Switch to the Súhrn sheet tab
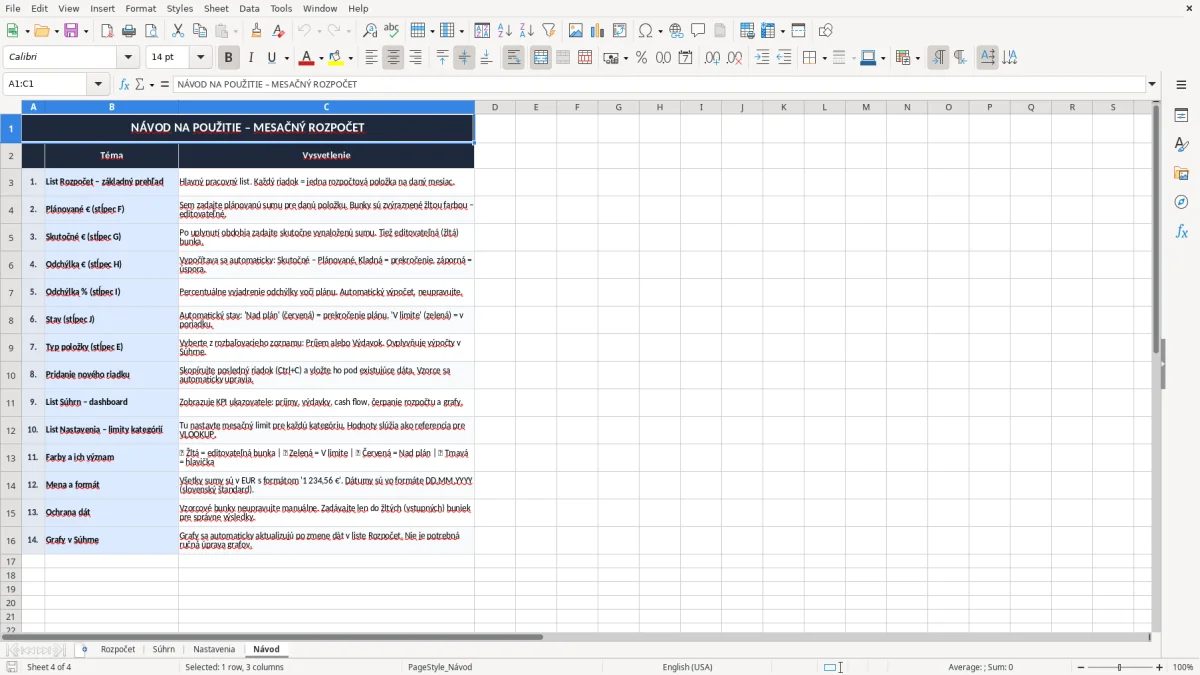Screen dimensions: 1200x675 164,649
